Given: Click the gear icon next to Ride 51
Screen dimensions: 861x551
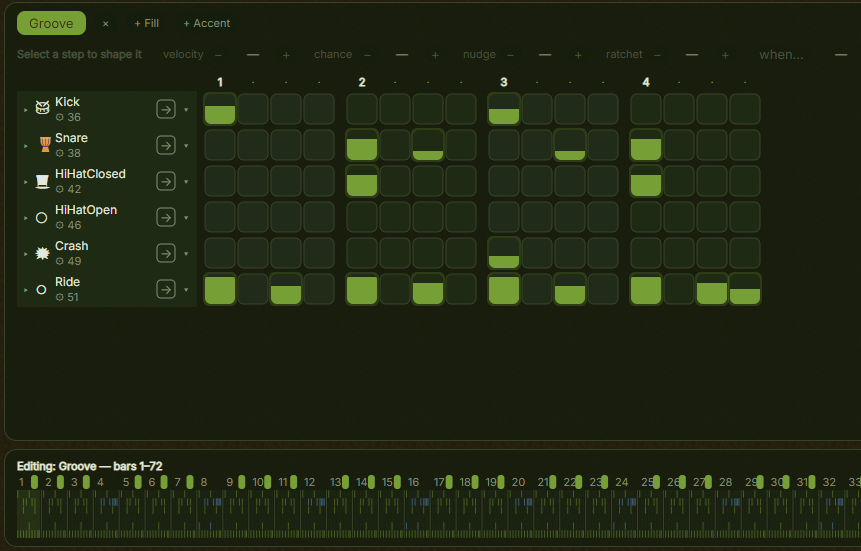Looking at the screenshot, I should [x=60, y=297].
